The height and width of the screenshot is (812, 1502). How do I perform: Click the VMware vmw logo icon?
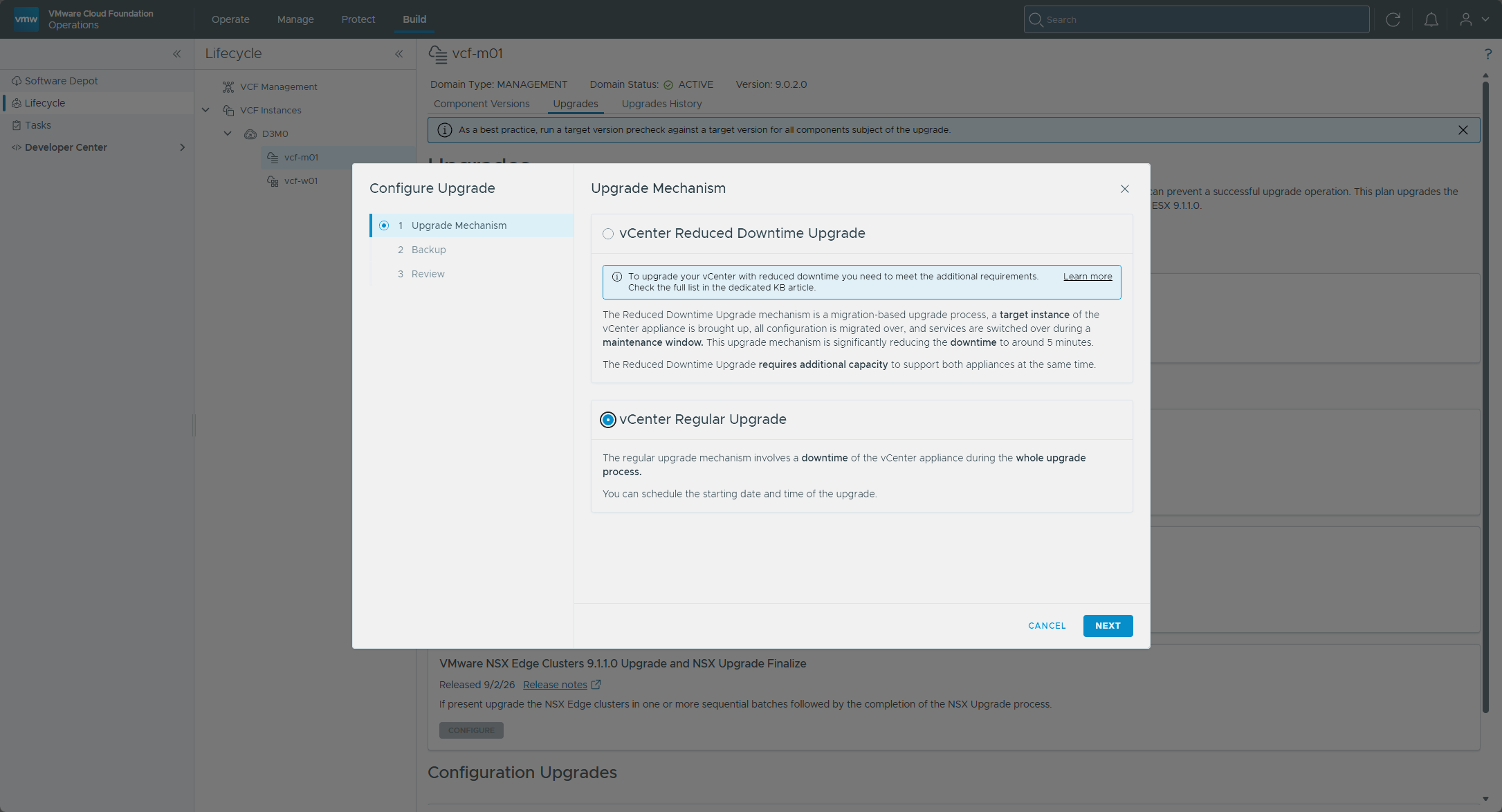tap(26, 19)
